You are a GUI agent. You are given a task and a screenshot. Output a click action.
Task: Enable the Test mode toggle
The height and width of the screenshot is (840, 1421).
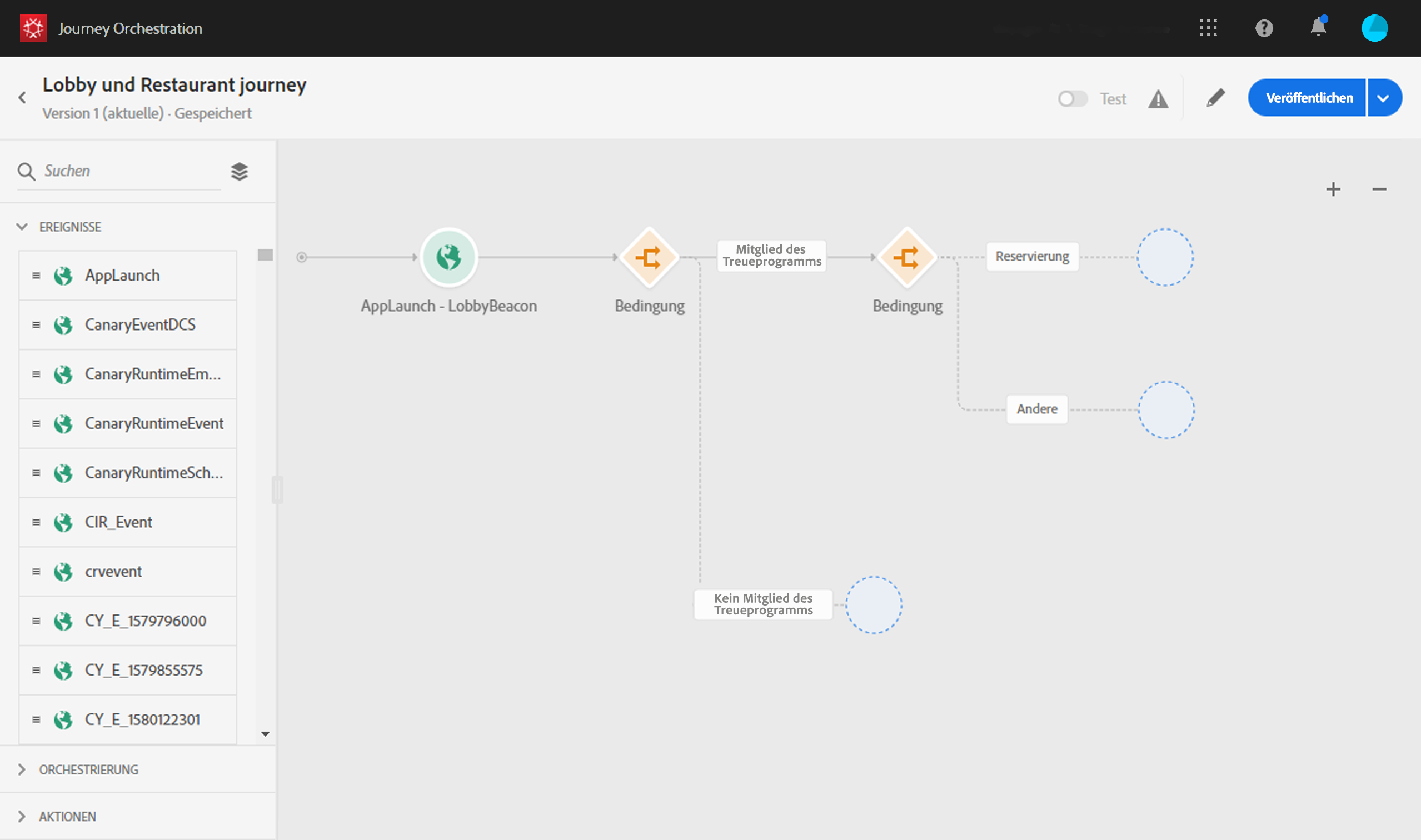pyautogui.click(x=1072, y=99)
